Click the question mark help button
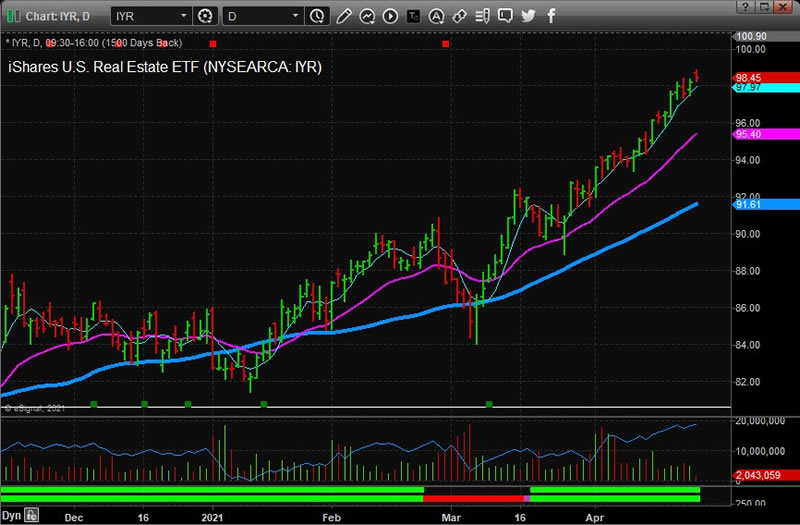The image size is (800, 525). [744, 7]
